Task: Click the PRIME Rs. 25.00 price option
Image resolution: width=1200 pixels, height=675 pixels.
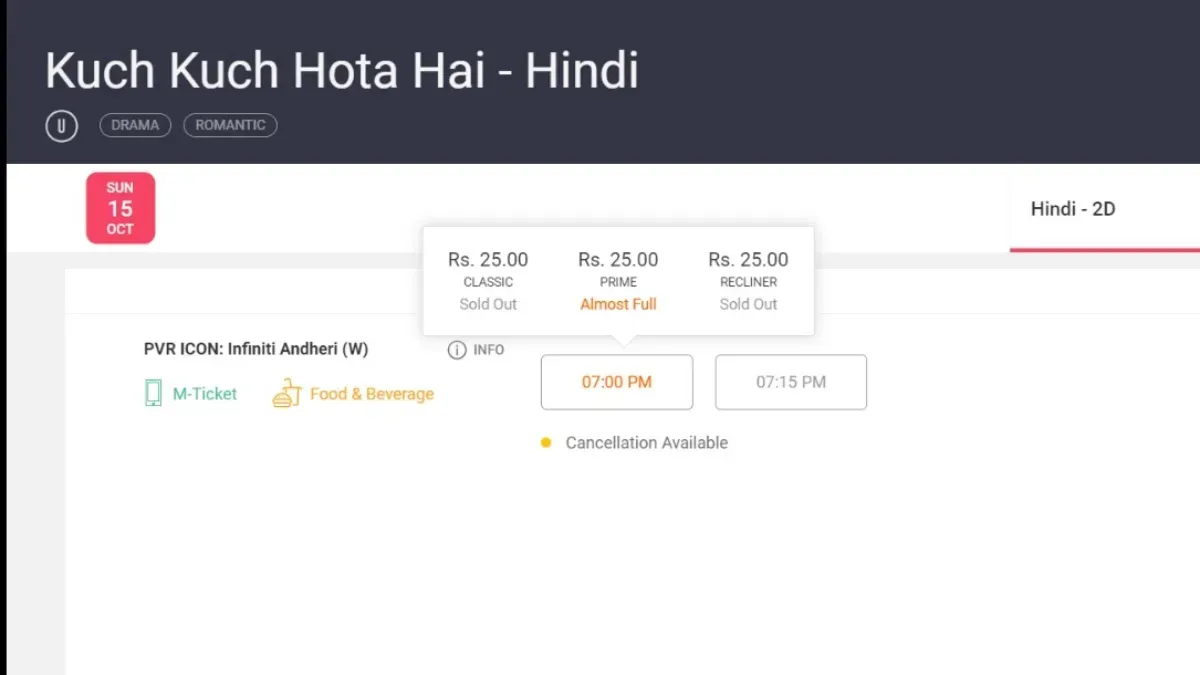Action: point(618,281)
